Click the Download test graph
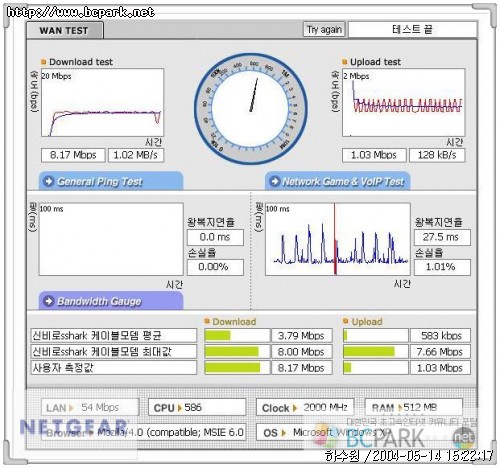Screen dimensions: 500x468 pos(102,102)
